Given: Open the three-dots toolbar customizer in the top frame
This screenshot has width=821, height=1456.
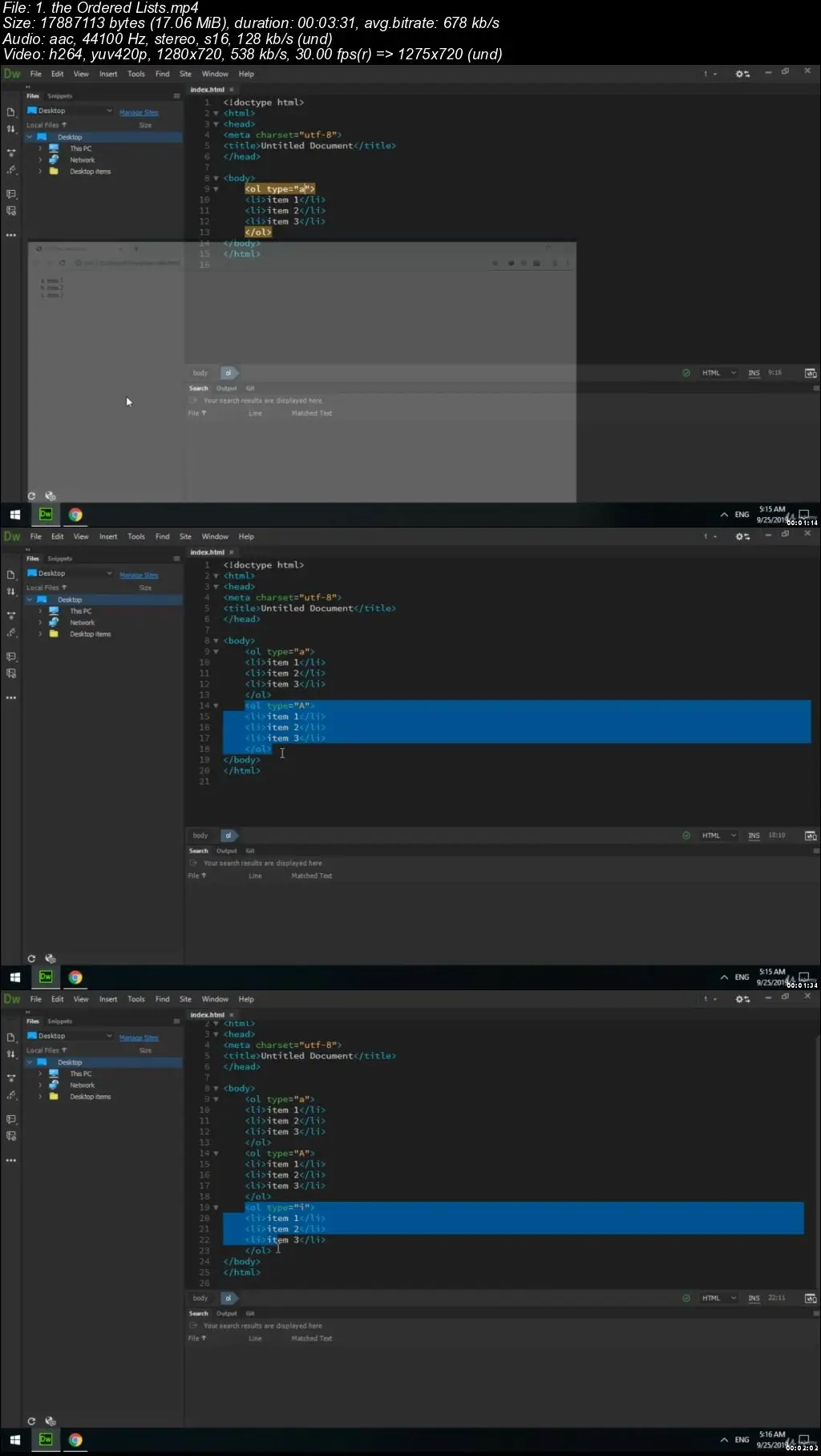Looking at the screenshot, I should coord(11,235).
